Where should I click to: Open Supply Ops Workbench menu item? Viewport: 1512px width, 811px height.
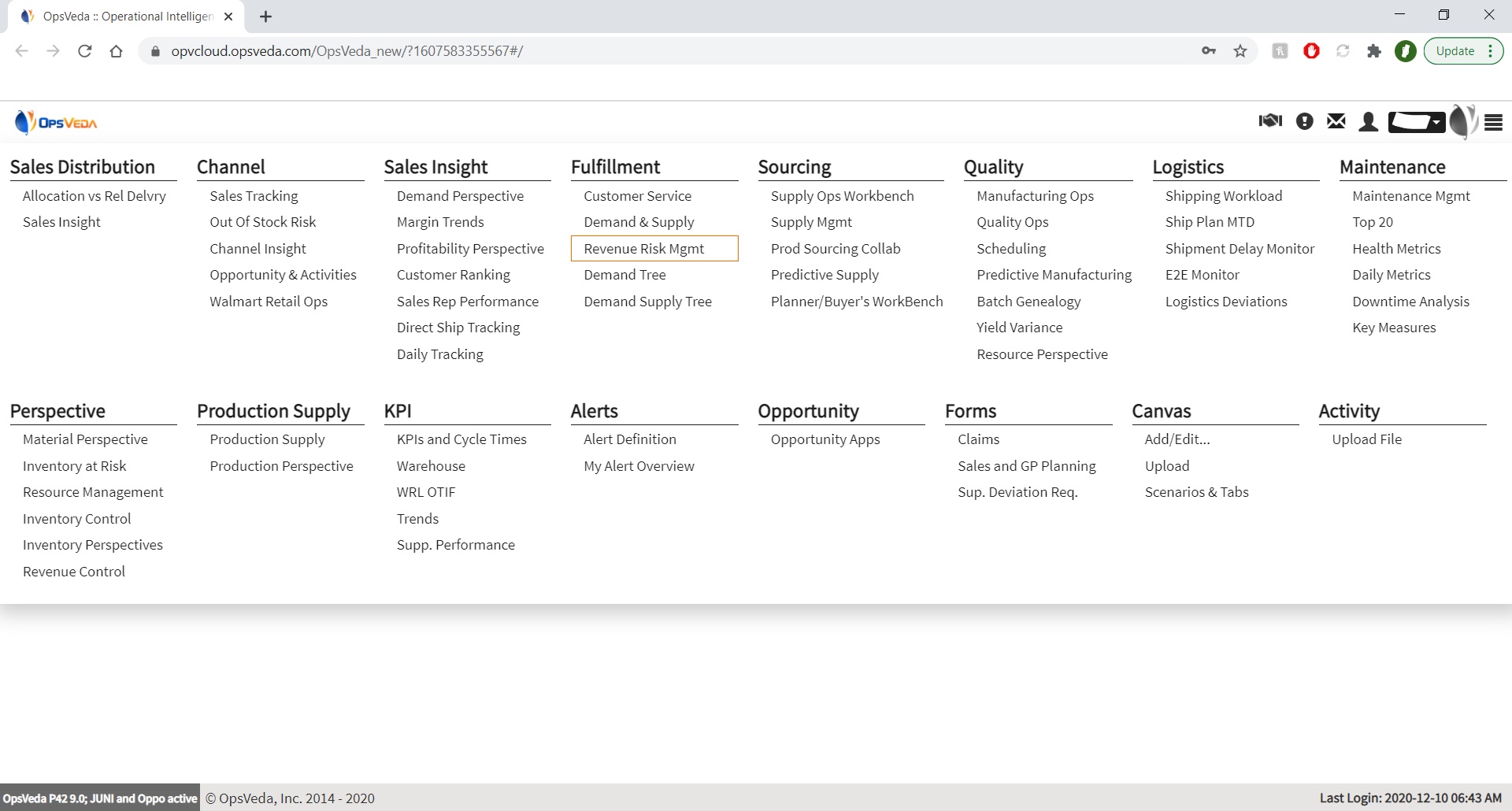pyautogui.click(x=842, y=196)
